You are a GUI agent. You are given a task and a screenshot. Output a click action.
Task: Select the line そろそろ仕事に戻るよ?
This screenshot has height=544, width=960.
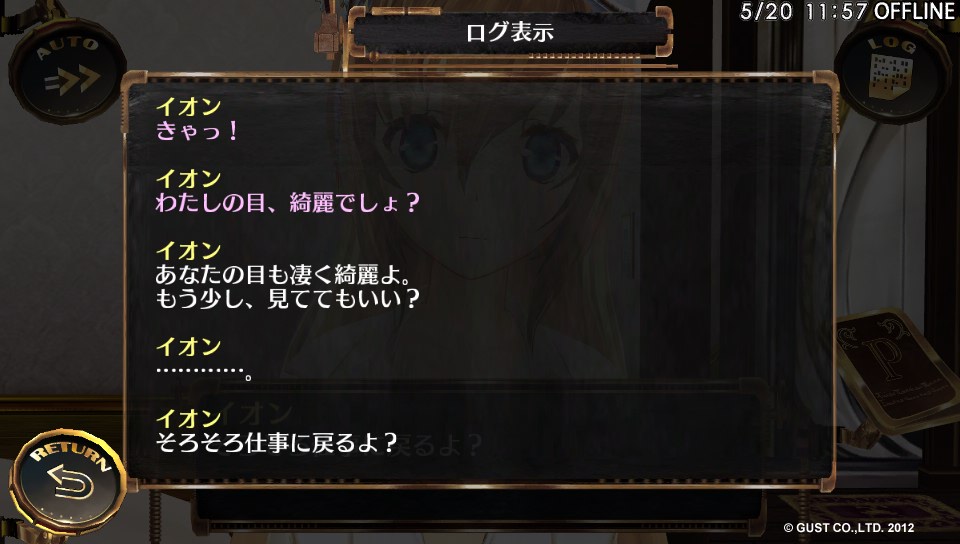(x=277, y=442)
